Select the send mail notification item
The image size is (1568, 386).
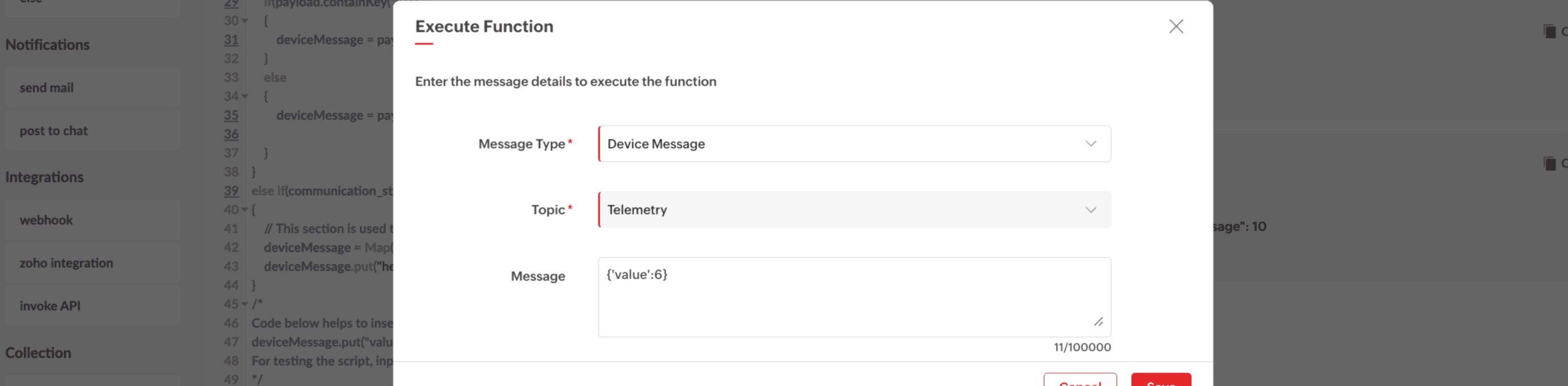(46, 88)
